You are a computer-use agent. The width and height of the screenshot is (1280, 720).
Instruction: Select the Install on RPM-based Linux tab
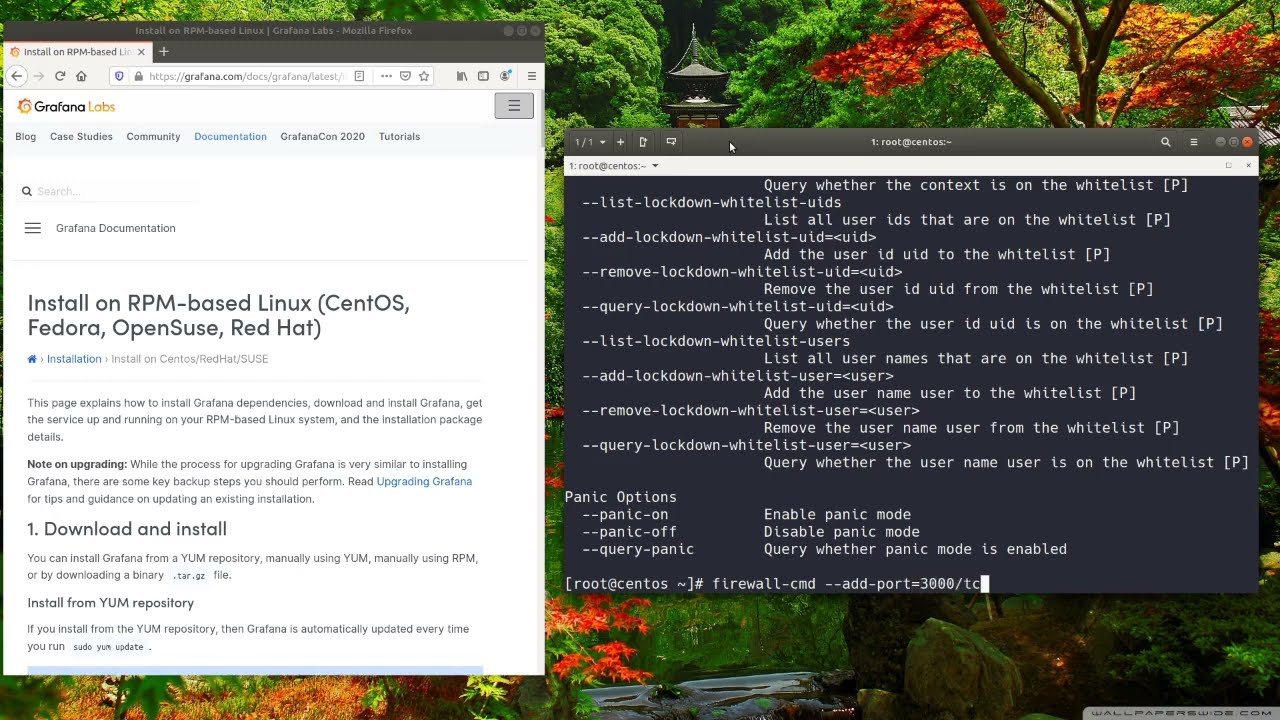point(77,52)
